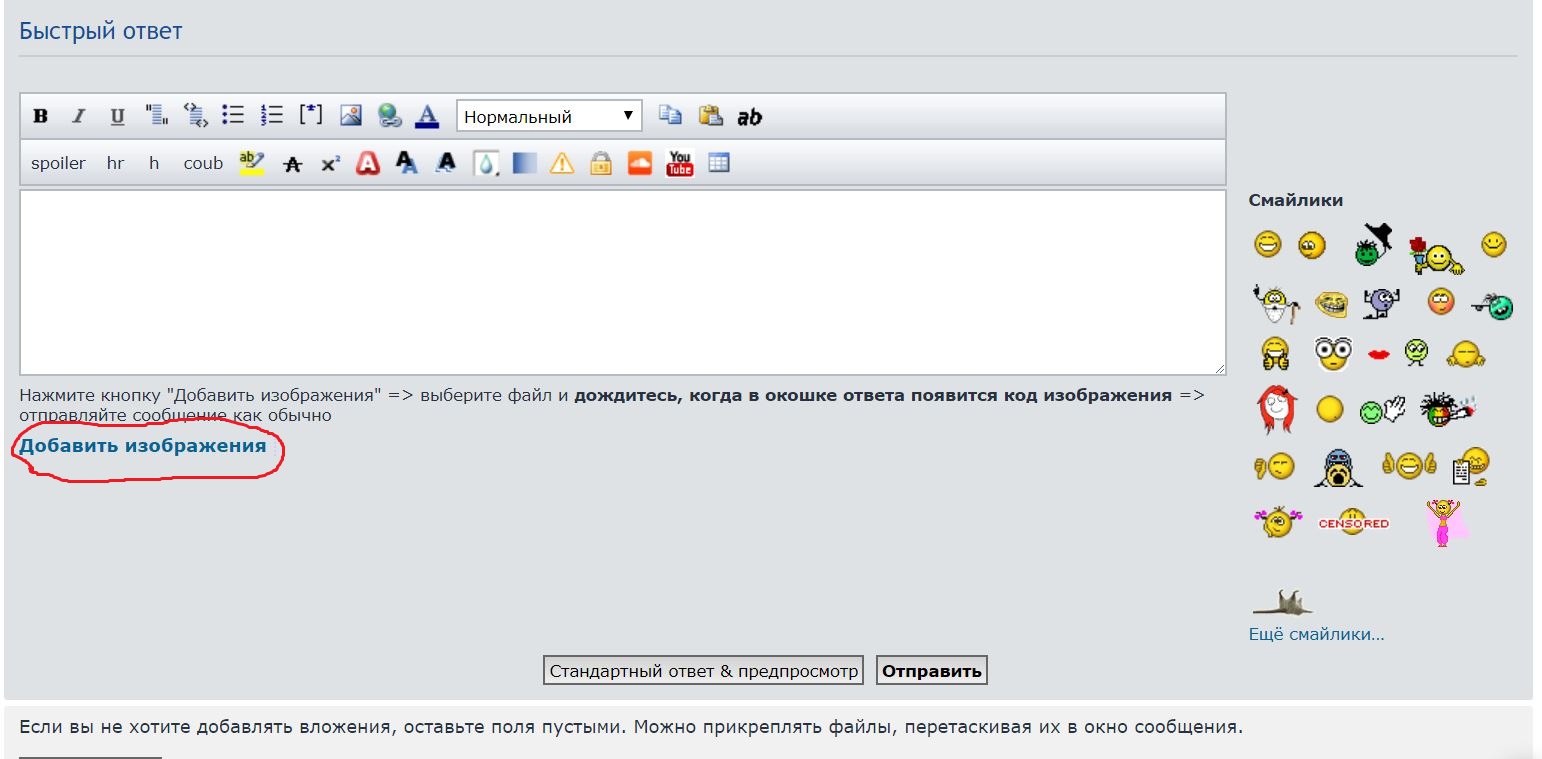
Task: Insert an image via toolbar icon
Action: tap(350, 115)
